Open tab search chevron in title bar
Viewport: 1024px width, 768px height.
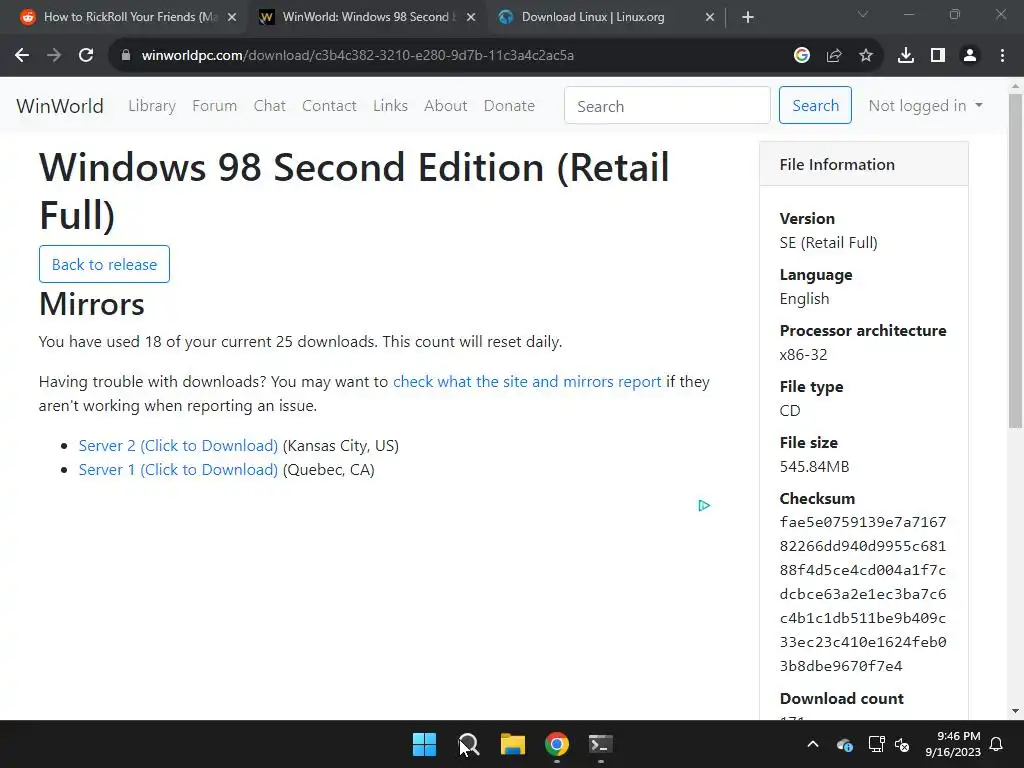click(863, 14)
